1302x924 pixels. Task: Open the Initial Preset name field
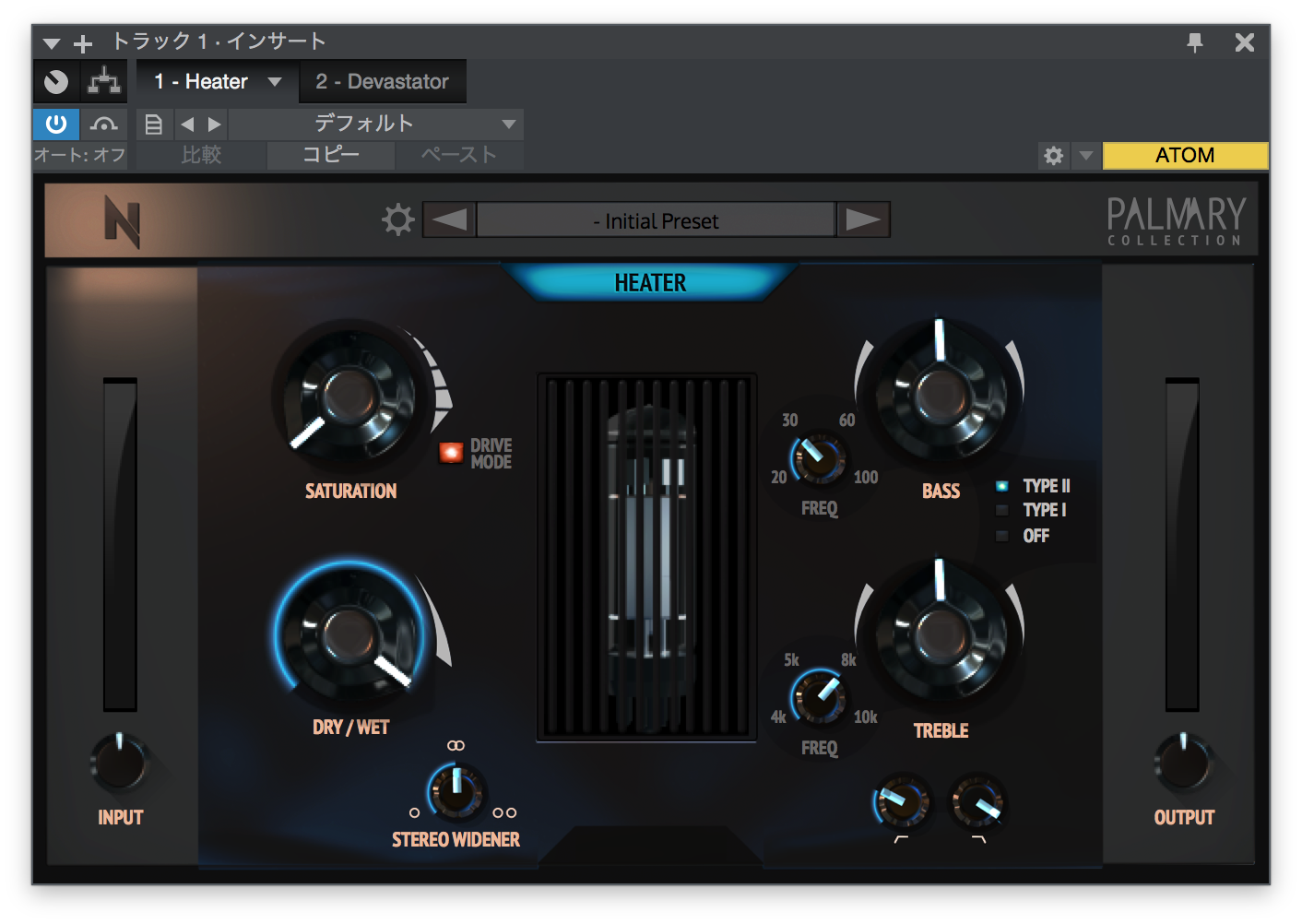657,220
